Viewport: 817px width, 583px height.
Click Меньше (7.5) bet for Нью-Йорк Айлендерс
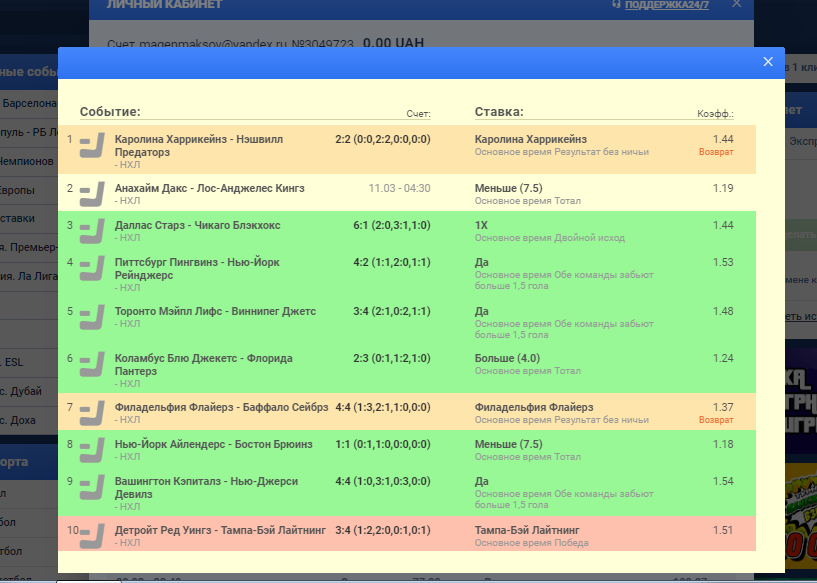click(x=509, y=444)
